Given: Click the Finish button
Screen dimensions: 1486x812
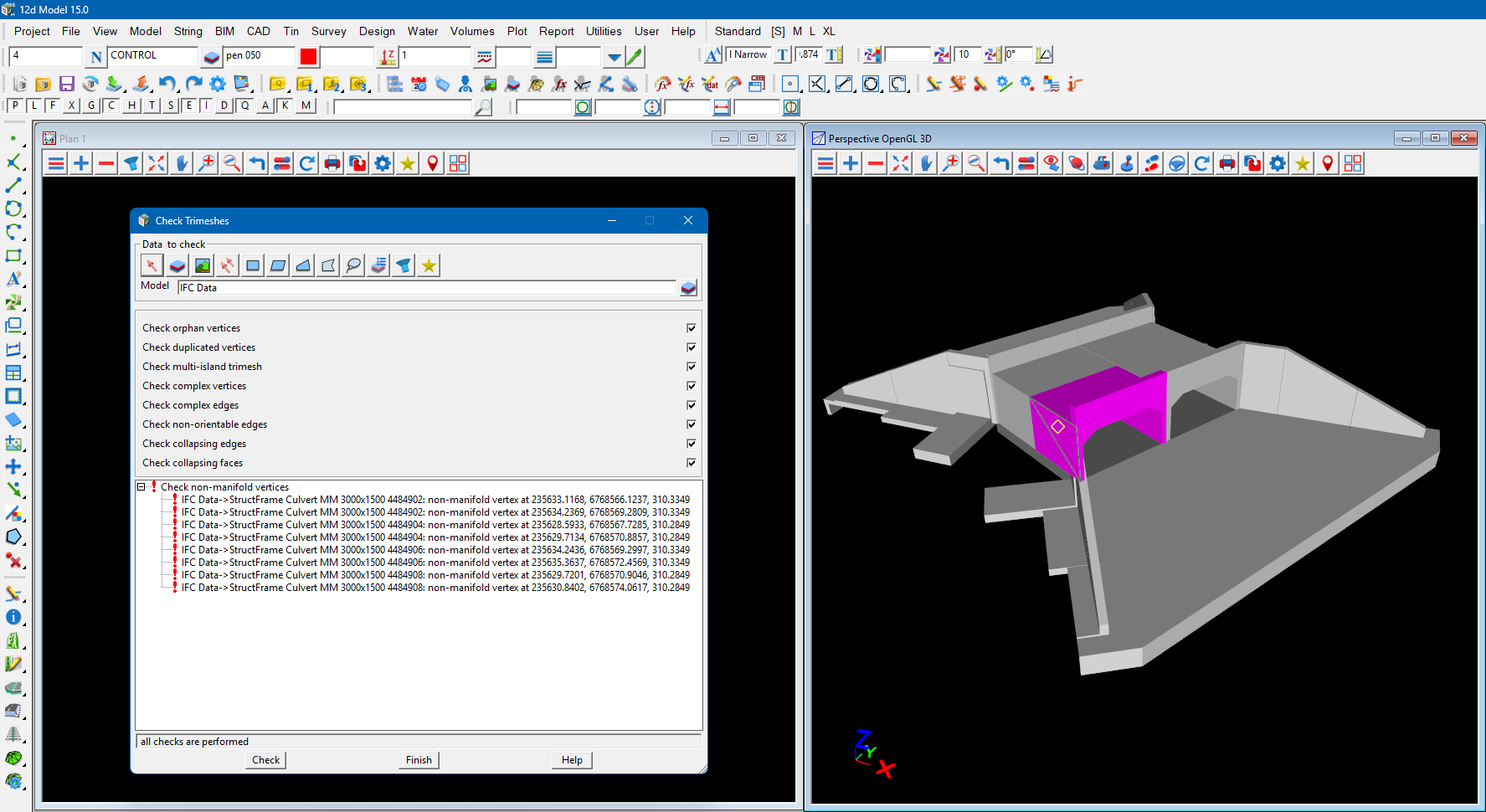Looking at the screenshot, I should [x=419, y=760].
